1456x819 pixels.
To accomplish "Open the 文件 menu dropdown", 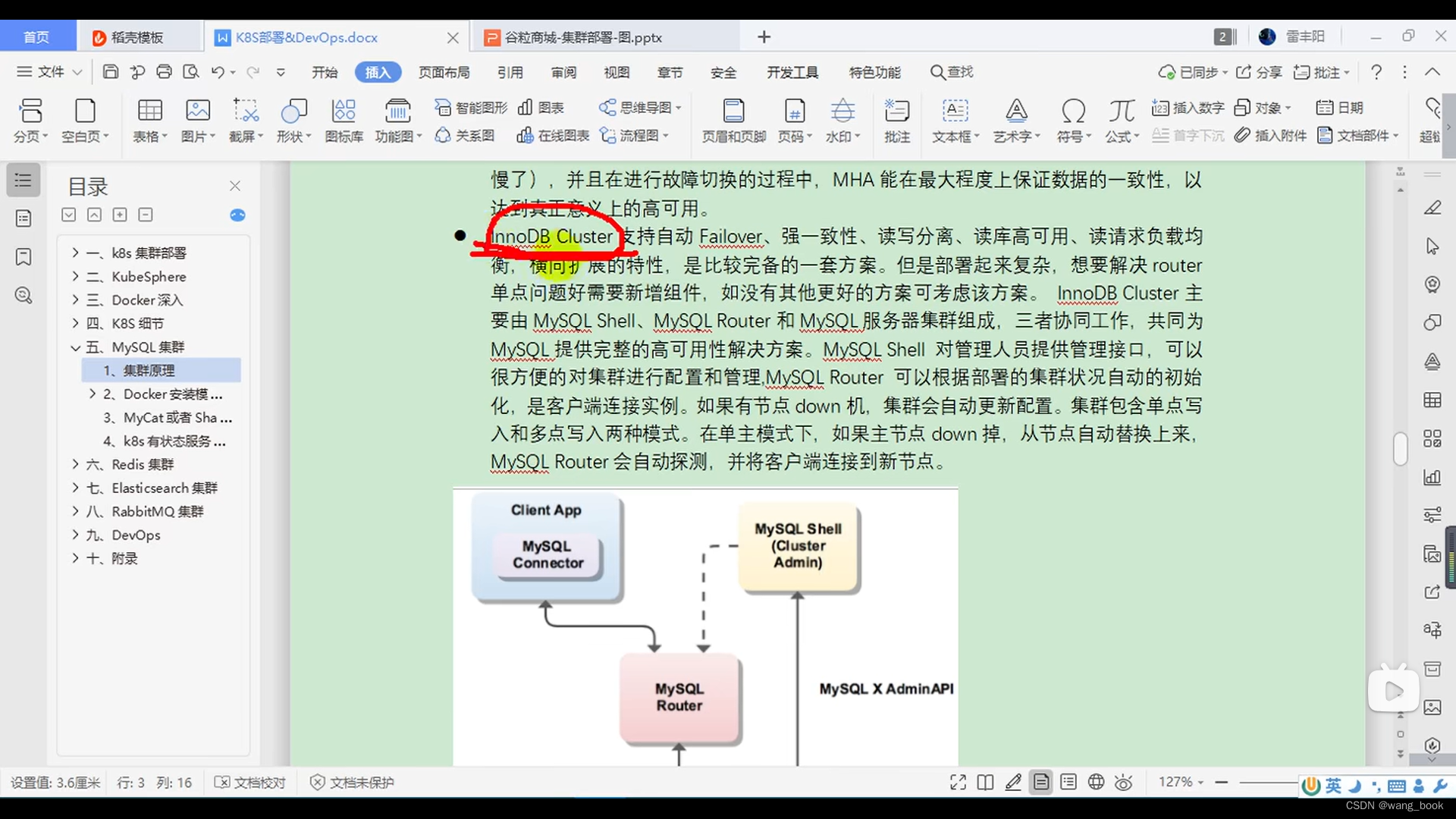I will [x=49, y=72].
